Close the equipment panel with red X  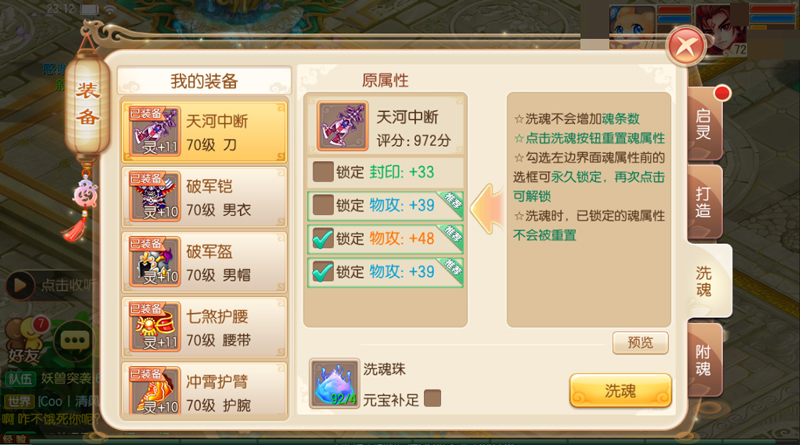click(x=686, y=46)
